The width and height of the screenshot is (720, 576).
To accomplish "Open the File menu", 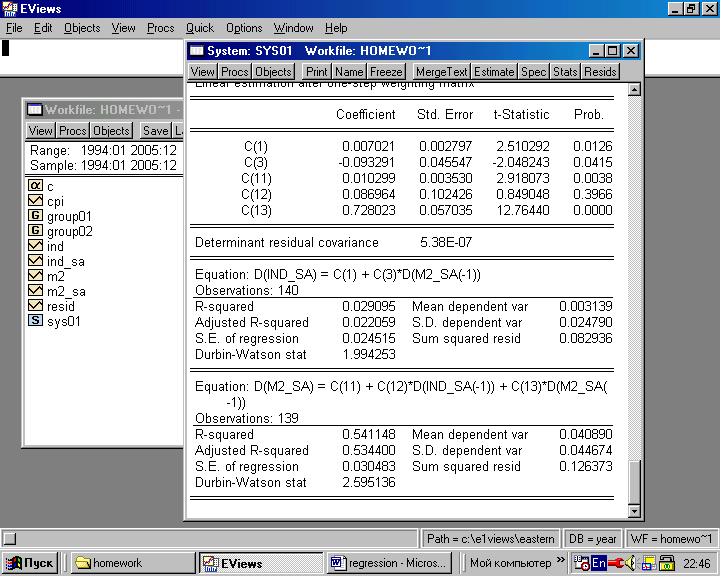I will click(14, 28).
